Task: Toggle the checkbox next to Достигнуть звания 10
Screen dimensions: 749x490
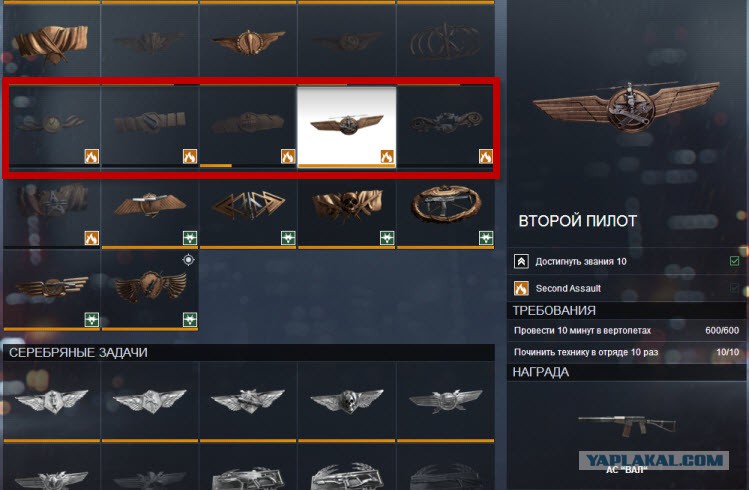Action: tap(734, 261)
